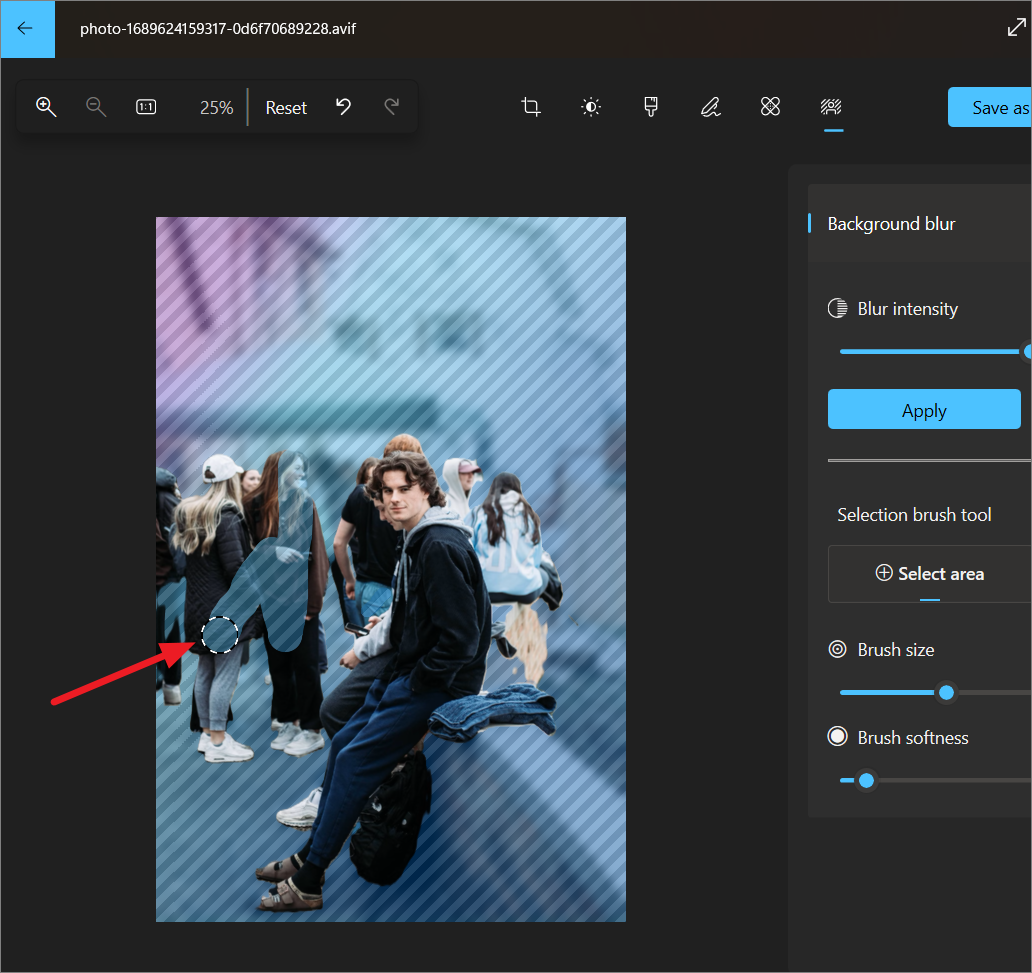Expand the image with the fullscreen arrow
Image resolution: width=1032 pixels, height=973 pixels.
point(1016,28)
